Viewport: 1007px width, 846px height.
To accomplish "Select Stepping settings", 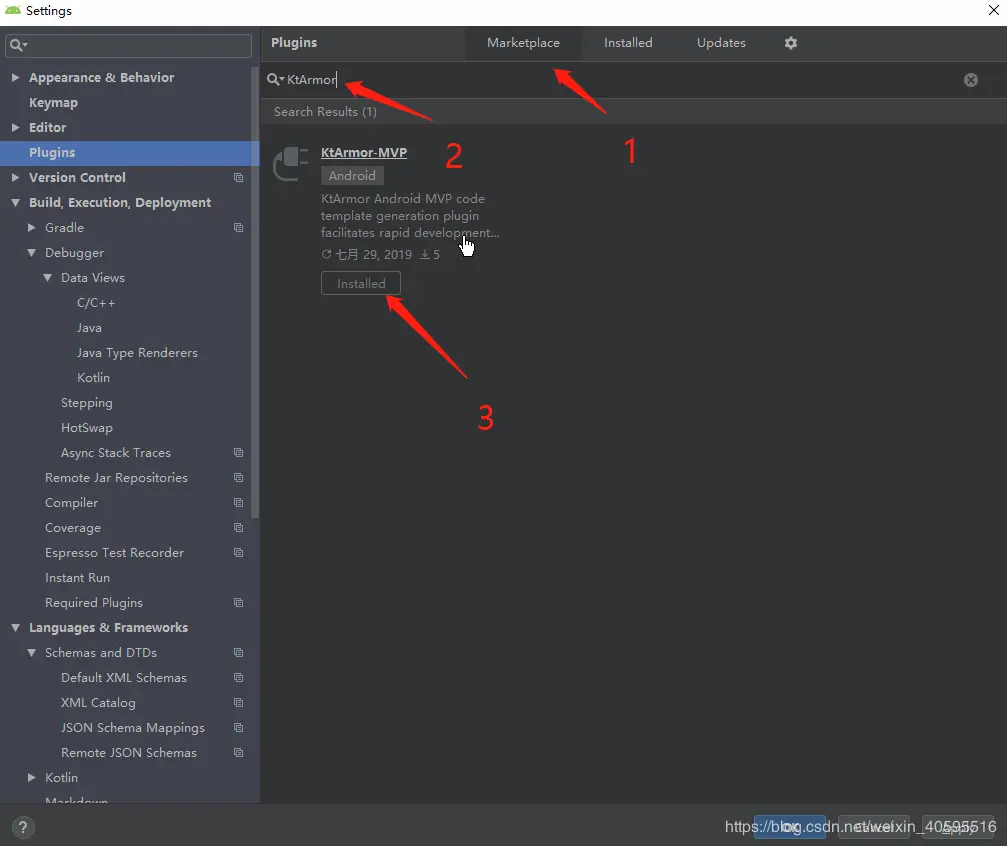I will click(x=87, y=403).
